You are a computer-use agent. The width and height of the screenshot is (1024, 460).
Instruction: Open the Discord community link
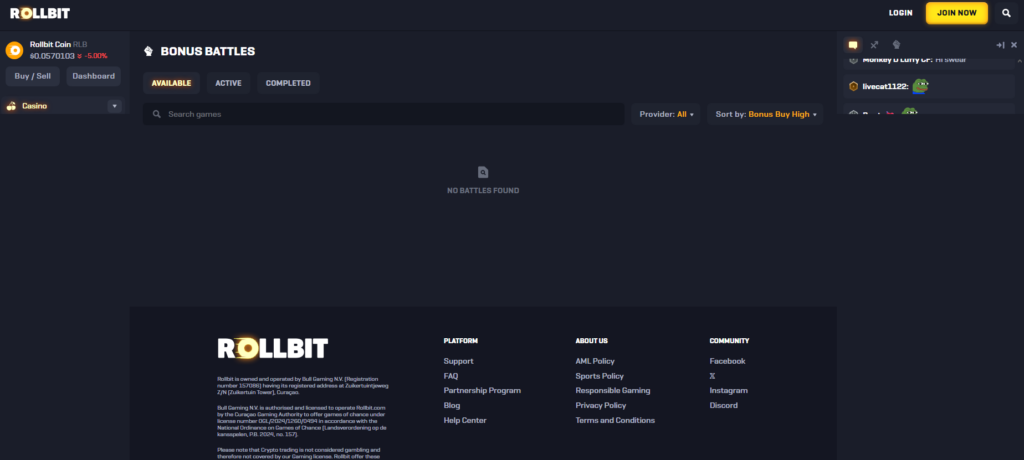pos(724,406)
